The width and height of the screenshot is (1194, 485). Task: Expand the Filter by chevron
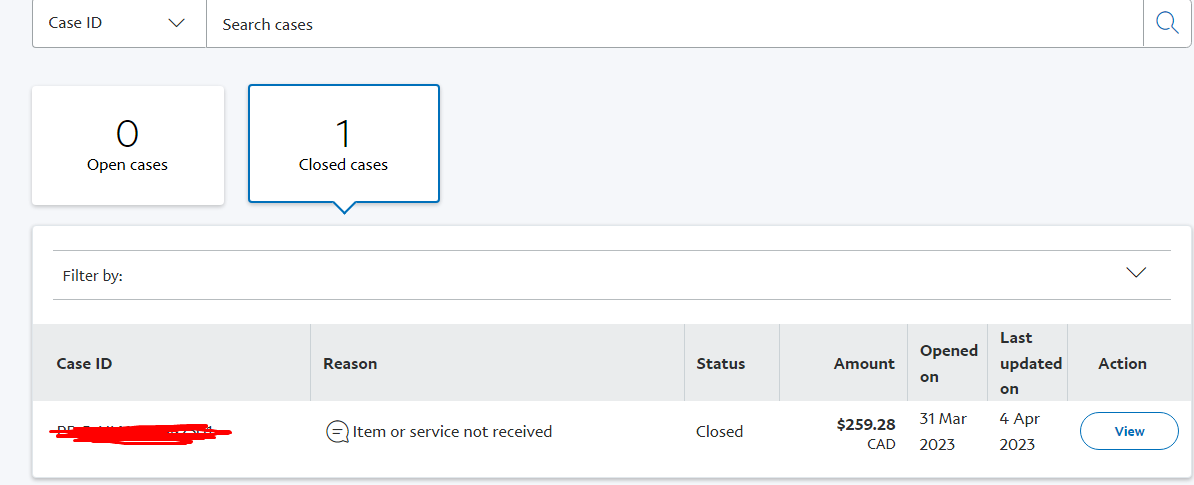coord(1136,273)
